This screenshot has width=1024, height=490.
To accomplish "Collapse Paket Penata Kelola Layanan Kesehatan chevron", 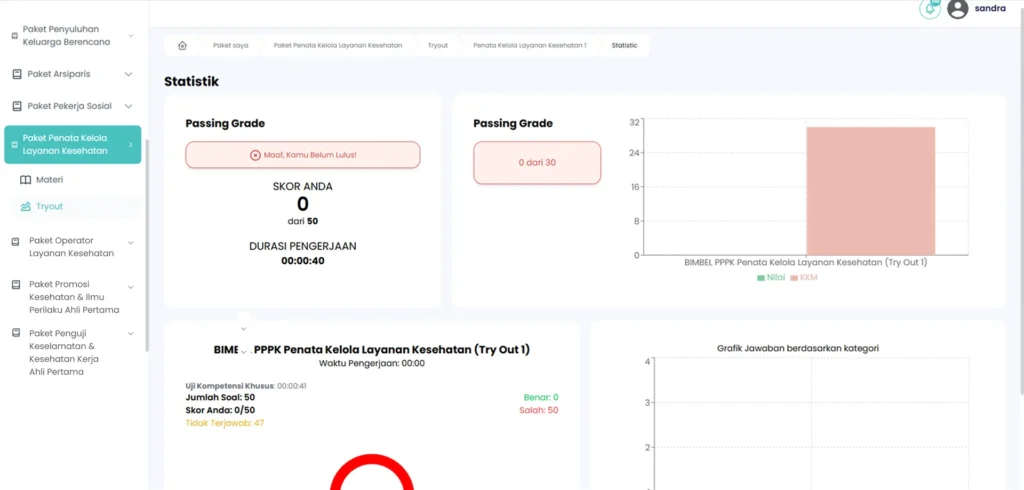I will 131,145.
